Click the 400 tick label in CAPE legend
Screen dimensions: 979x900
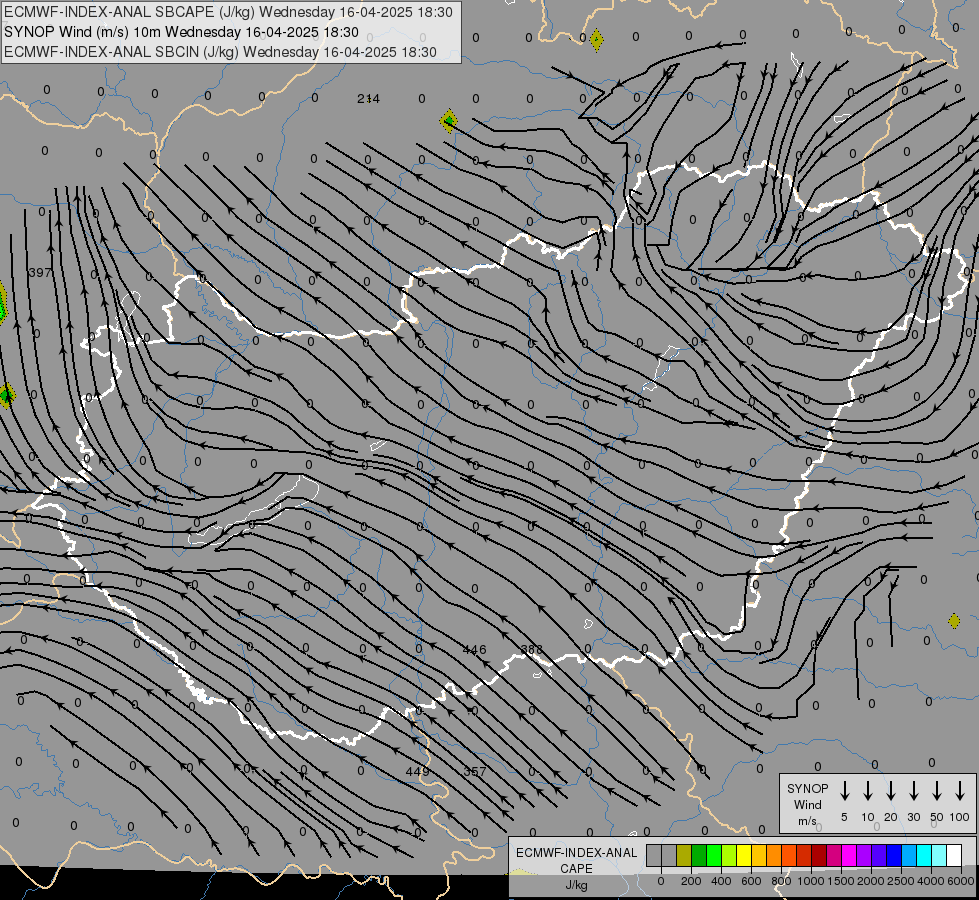coord(721,881)
